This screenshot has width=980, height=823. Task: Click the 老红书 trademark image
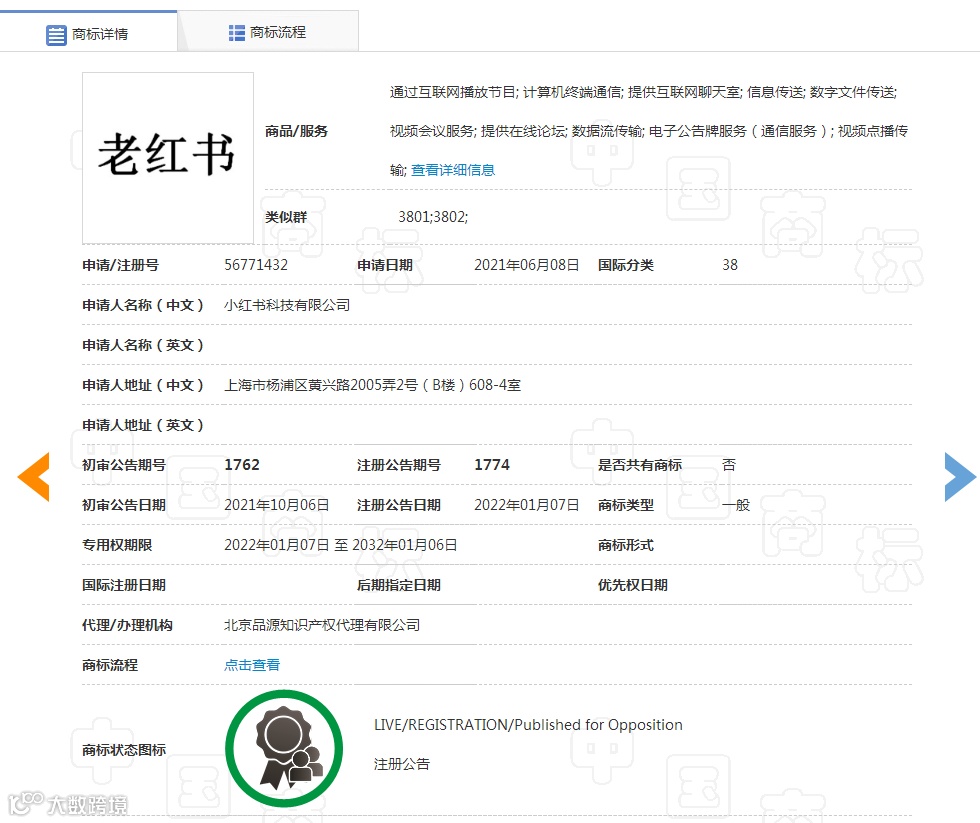pyautogui.click(x=168, y=157)
